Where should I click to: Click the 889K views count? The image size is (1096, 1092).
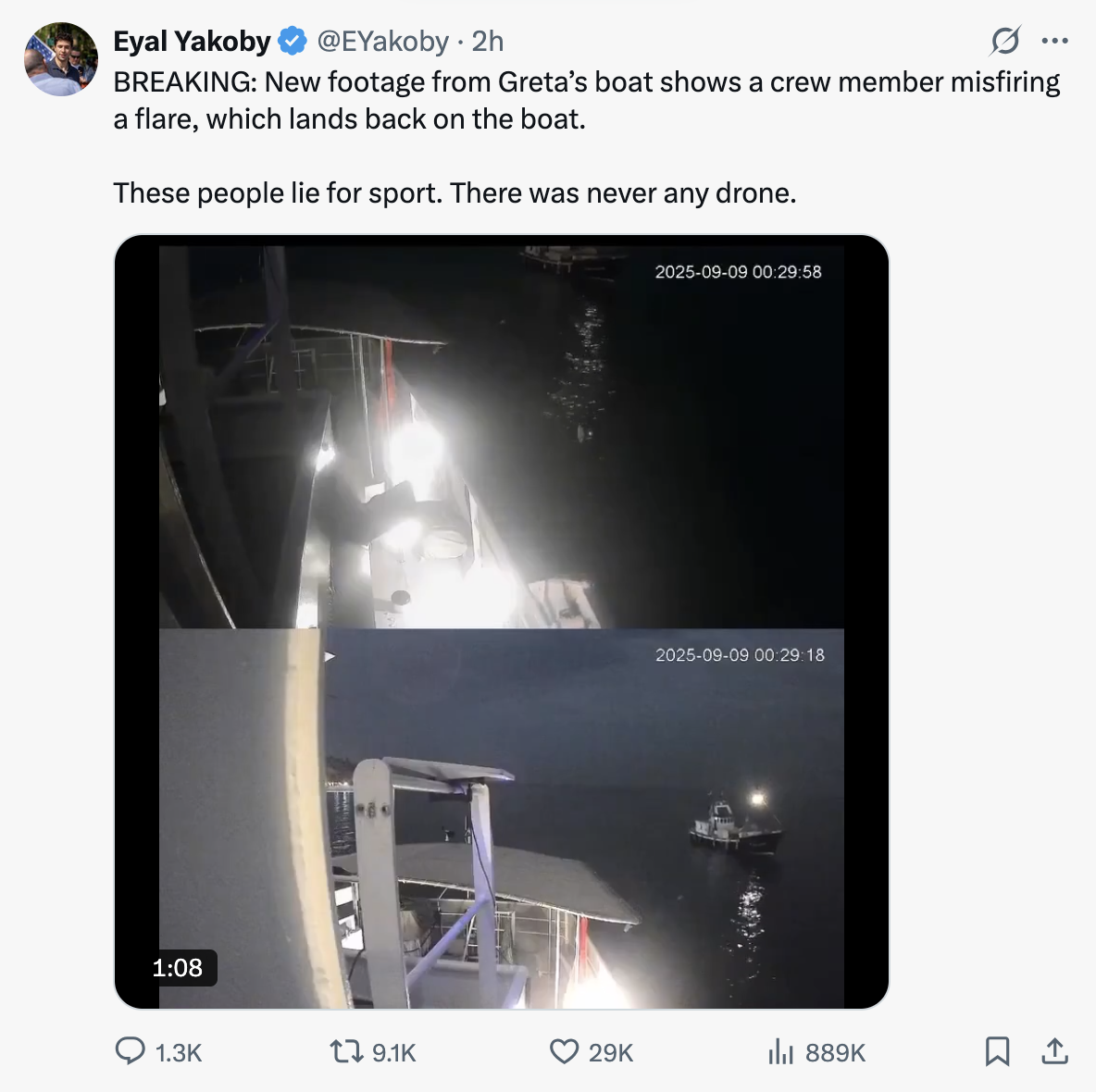tap(835, 1053)
